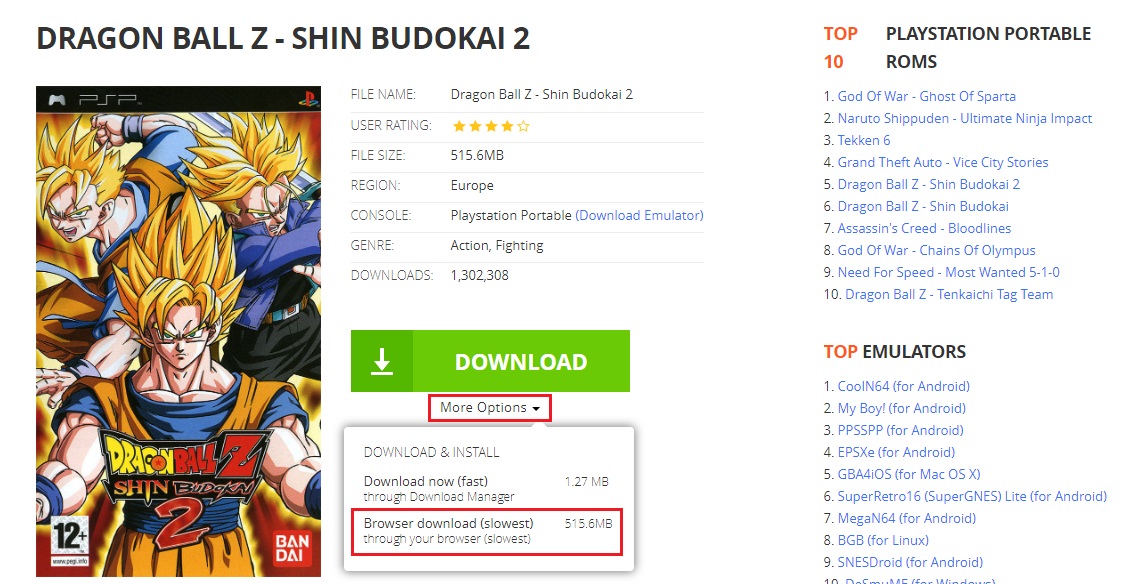
Task: Click the Dragon Ball Z cover art
Action: coord(178,332)
